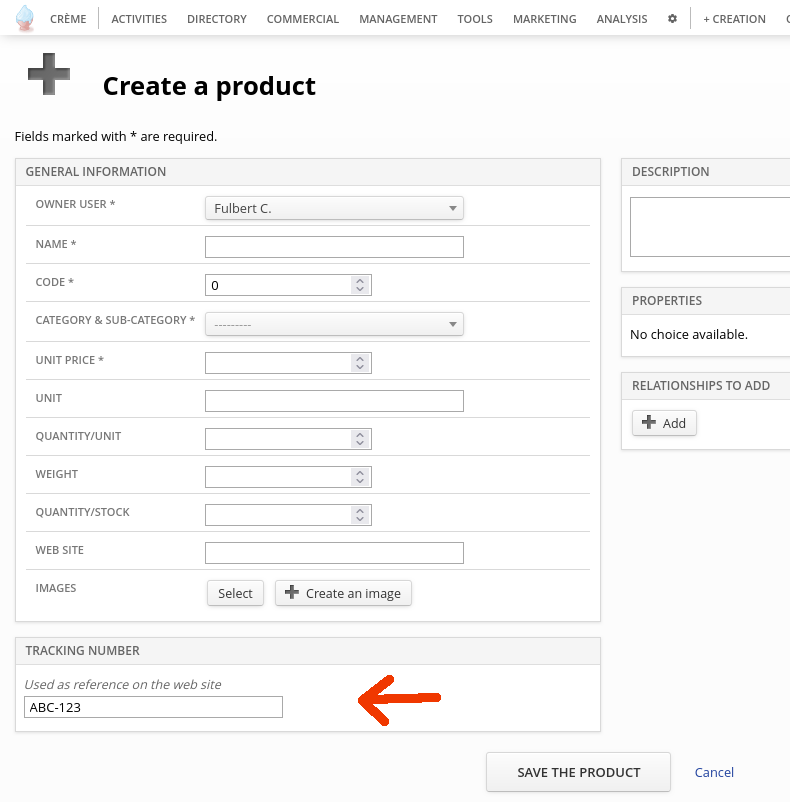Image resolution: width=790 pixels, height=802 pixels.
Task: Open the settings gear menu
Action: pyautogui.click(x=672, y=19)
